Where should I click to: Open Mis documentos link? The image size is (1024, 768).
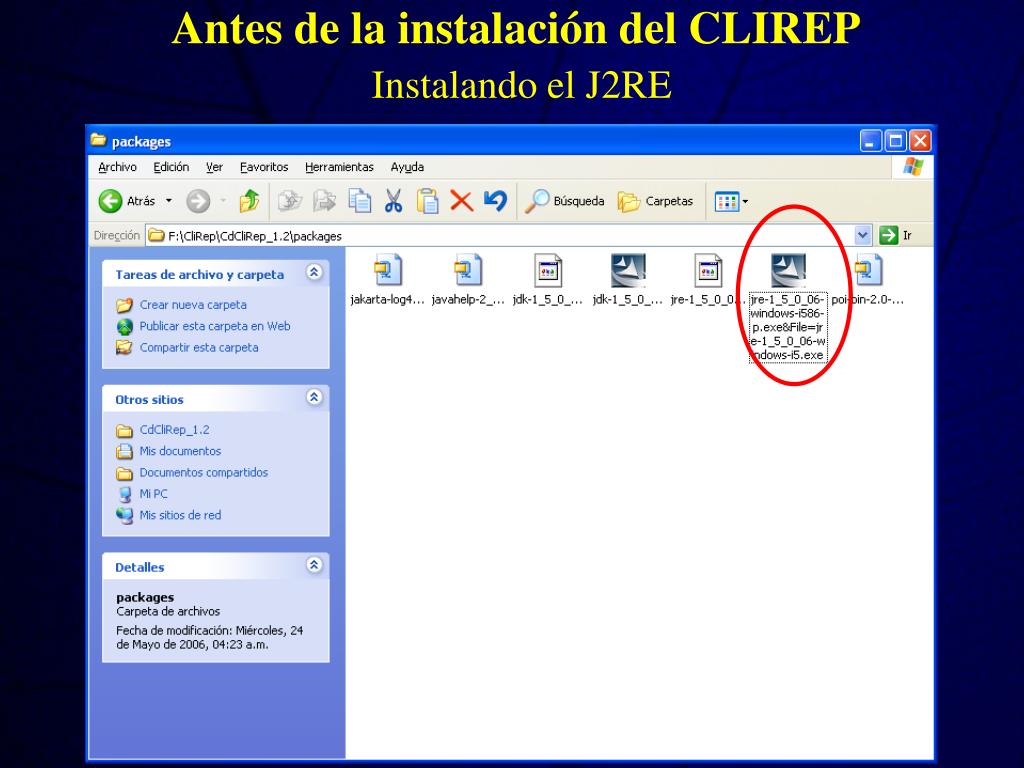[180, 451]
